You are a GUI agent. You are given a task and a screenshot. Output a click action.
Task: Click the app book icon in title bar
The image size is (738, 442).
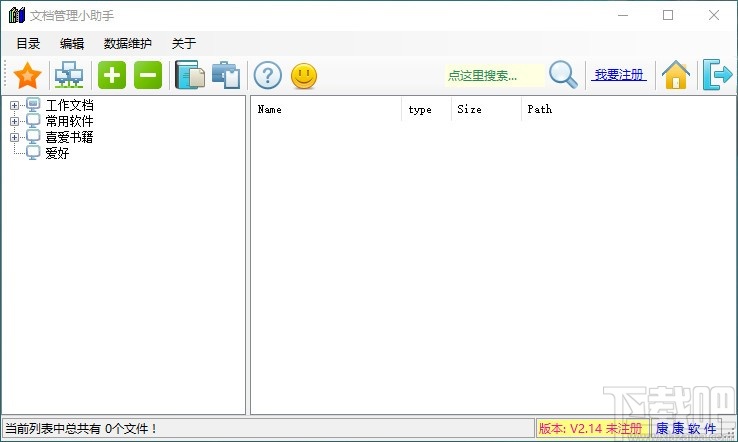coord(17,15)
